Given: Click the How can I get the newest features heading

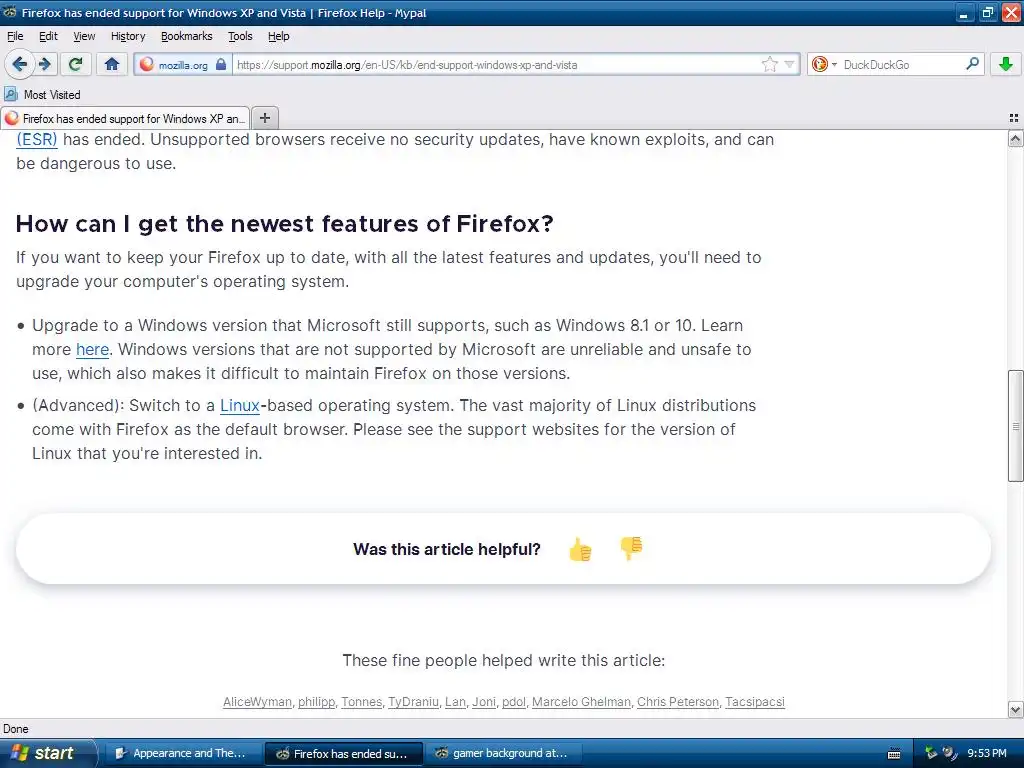Looking at the screenshot, I should tap(284, 223).
